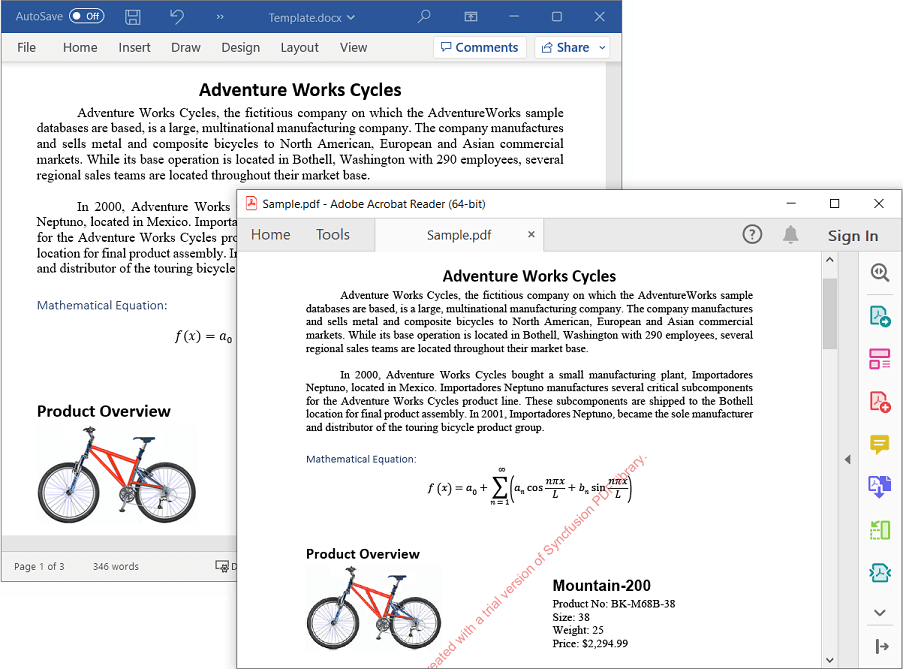Viewport: 903px width, 669px height.
Task: Open the File menu in Word
Action: tap(26, 47)
